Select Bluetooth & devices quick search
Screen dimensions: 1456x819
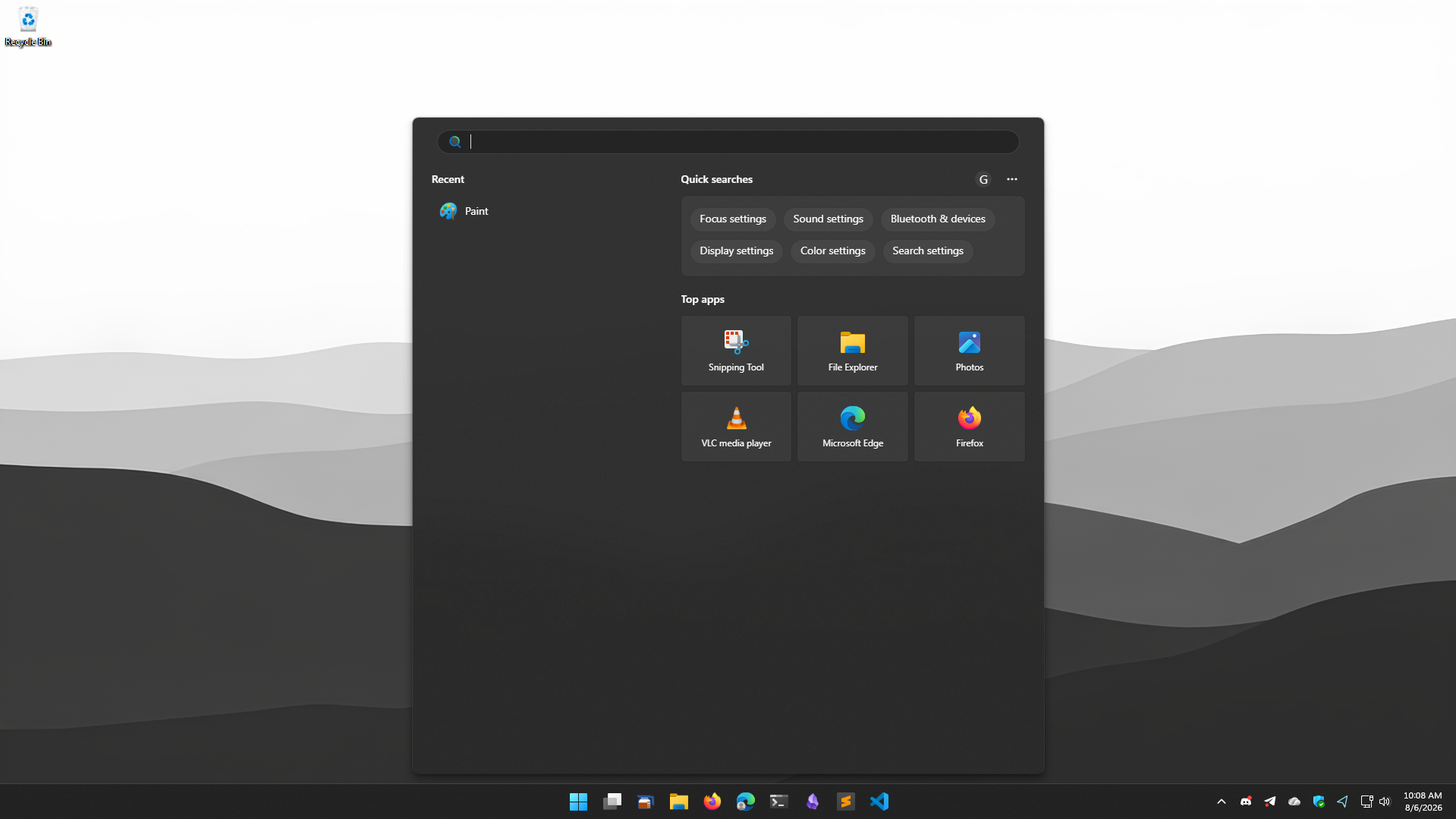(938, 219)
